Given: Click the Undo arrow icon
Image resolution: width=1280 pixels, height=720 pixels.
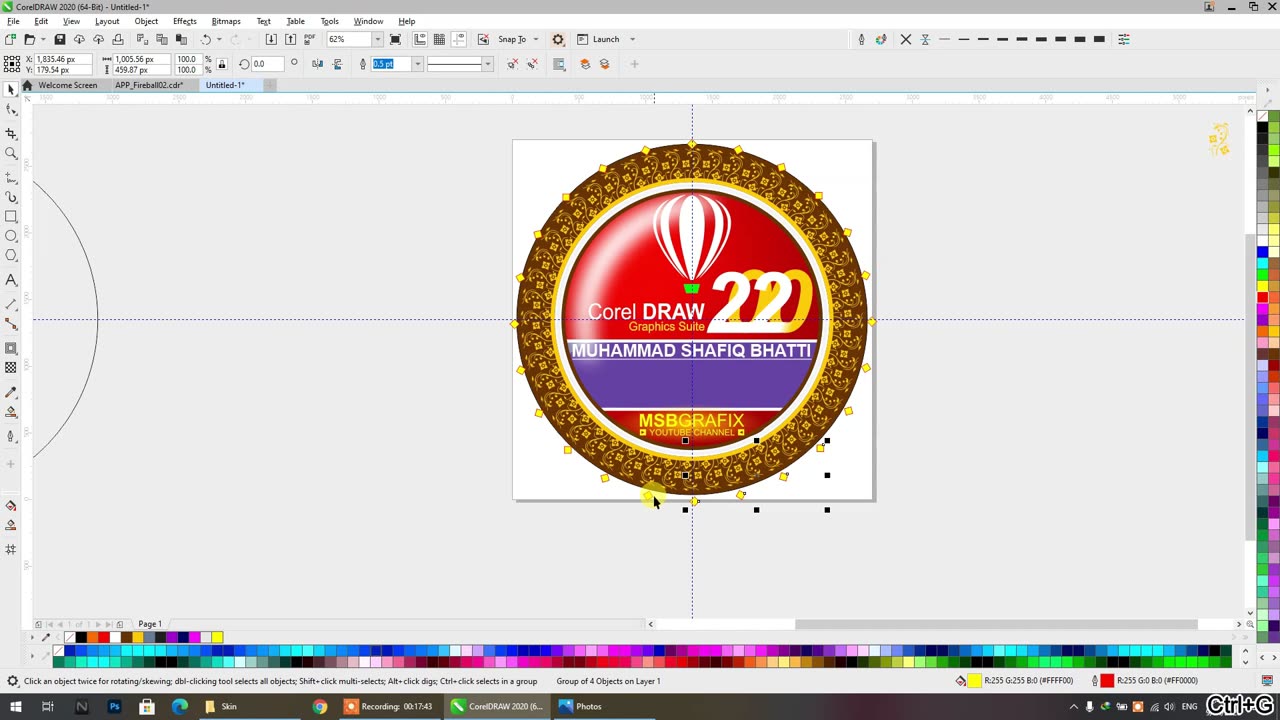Looking at the screenshot, I should point(206,39).
